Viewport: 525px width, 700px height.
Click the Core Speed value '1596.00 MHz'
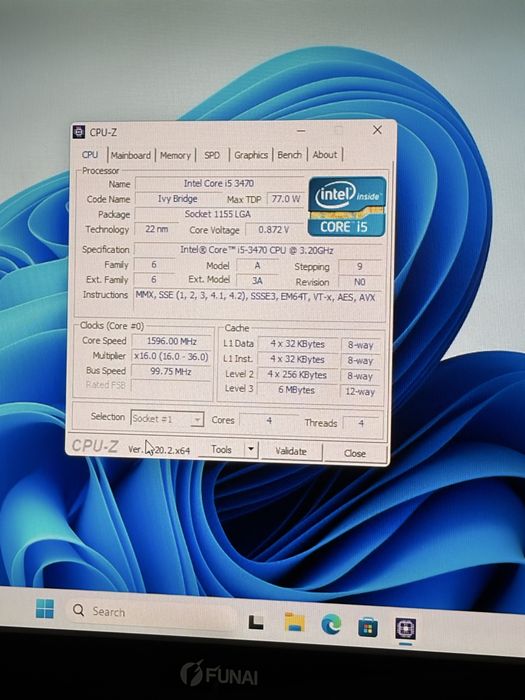click(172, 341)
